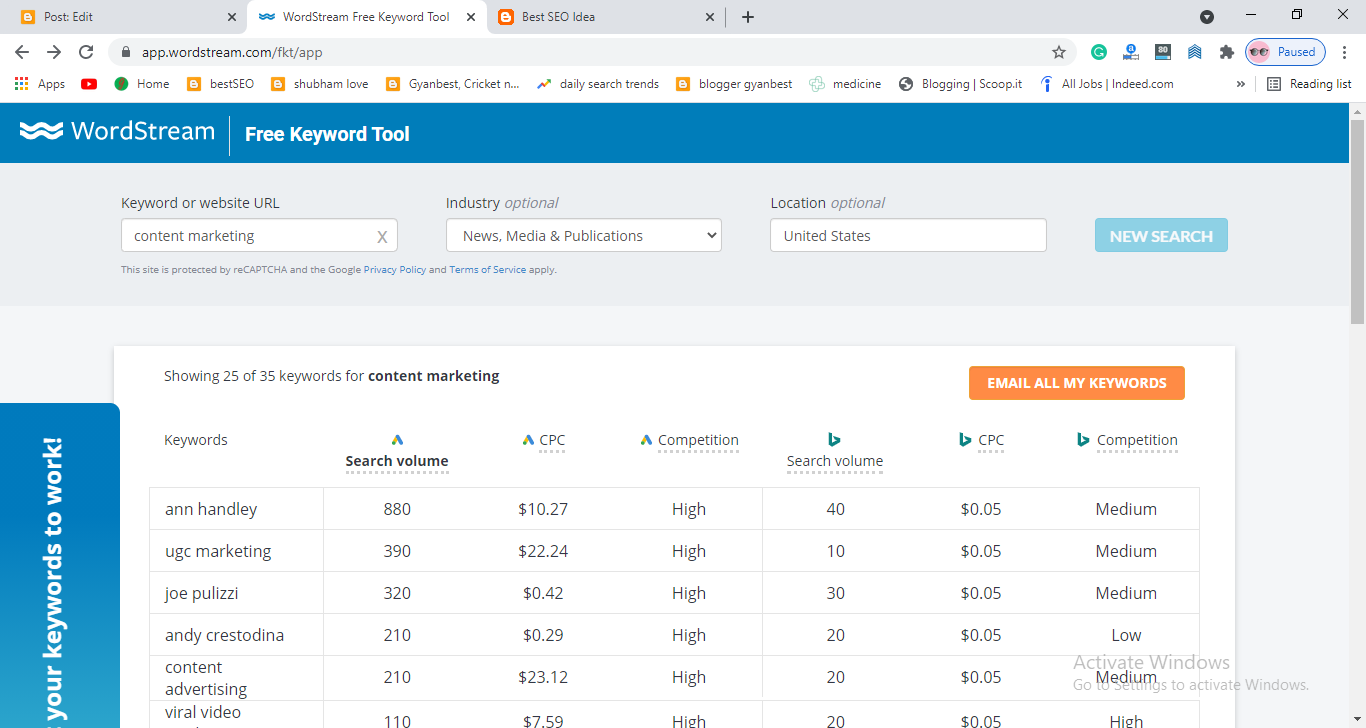Click the $10.27 CPC value
Screen dimensions: 1366x728
coord(543,509)
